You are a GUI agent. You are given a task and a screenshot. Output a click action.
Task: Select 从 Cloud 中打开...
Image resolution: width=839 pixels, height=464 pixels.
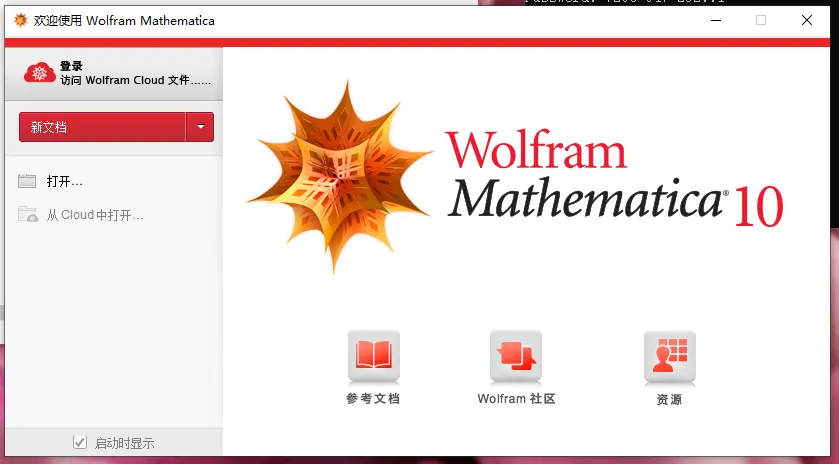pyautogui.click(x=95, y=215)
